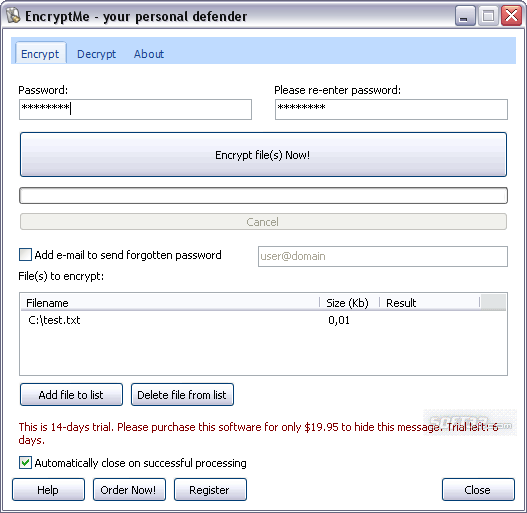Image resolution: width=527 pixels, height=513 pixels.
Task: Click the Encrypt file(s) Now! button
Action: coord(263,155)
